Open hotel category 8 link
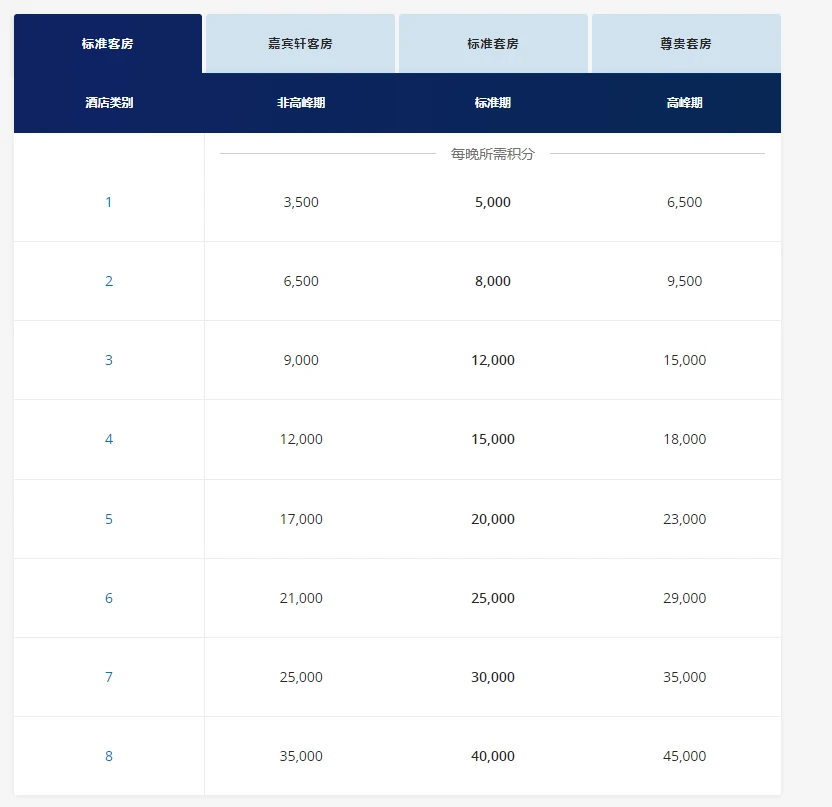 pos(109,756)
